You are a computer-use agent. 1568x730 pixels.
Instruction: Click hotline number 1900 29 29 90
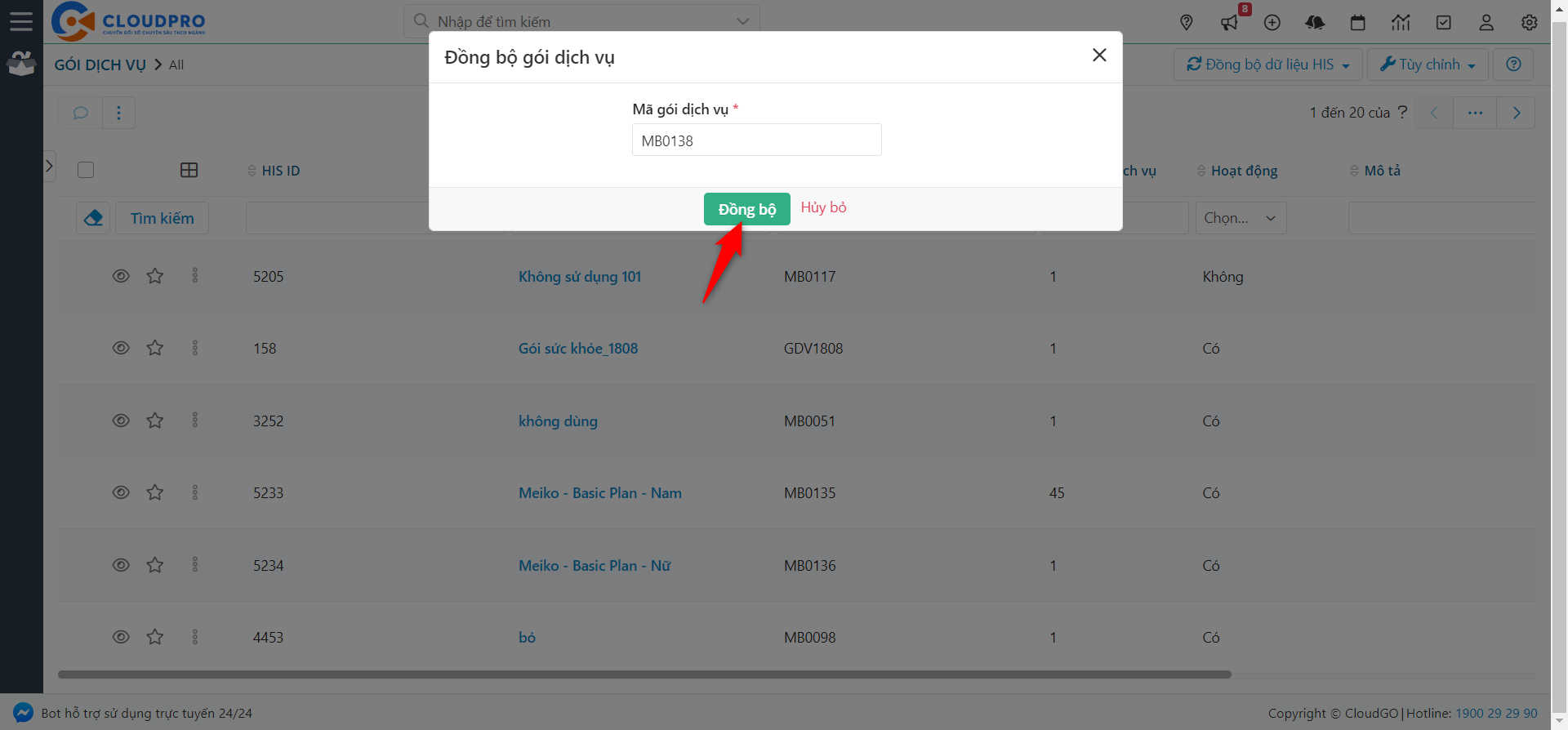[1496, 714]
